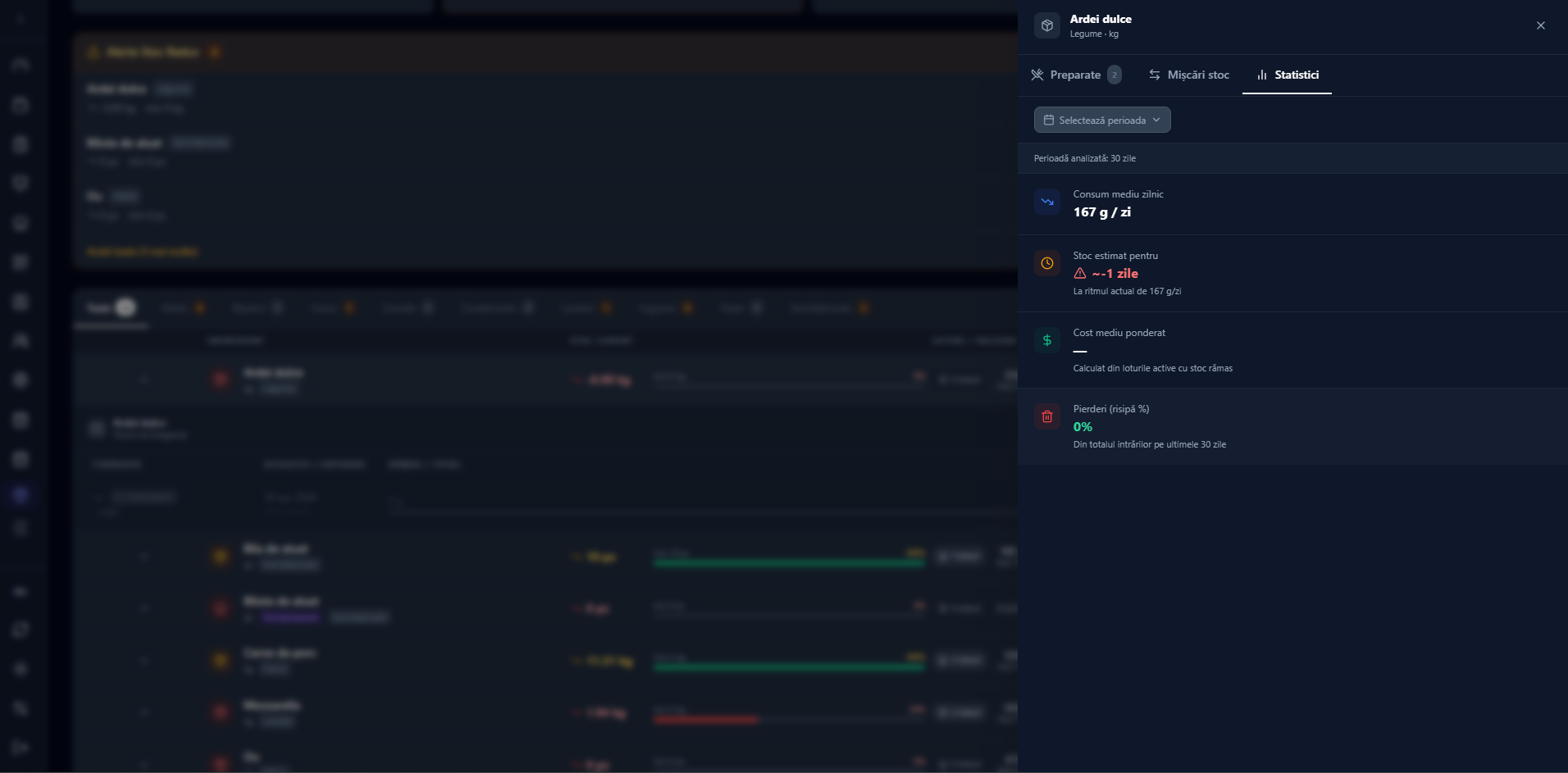Open the Mișcări stoc tab
The image size is (1568, 773).
(1189, 75)
